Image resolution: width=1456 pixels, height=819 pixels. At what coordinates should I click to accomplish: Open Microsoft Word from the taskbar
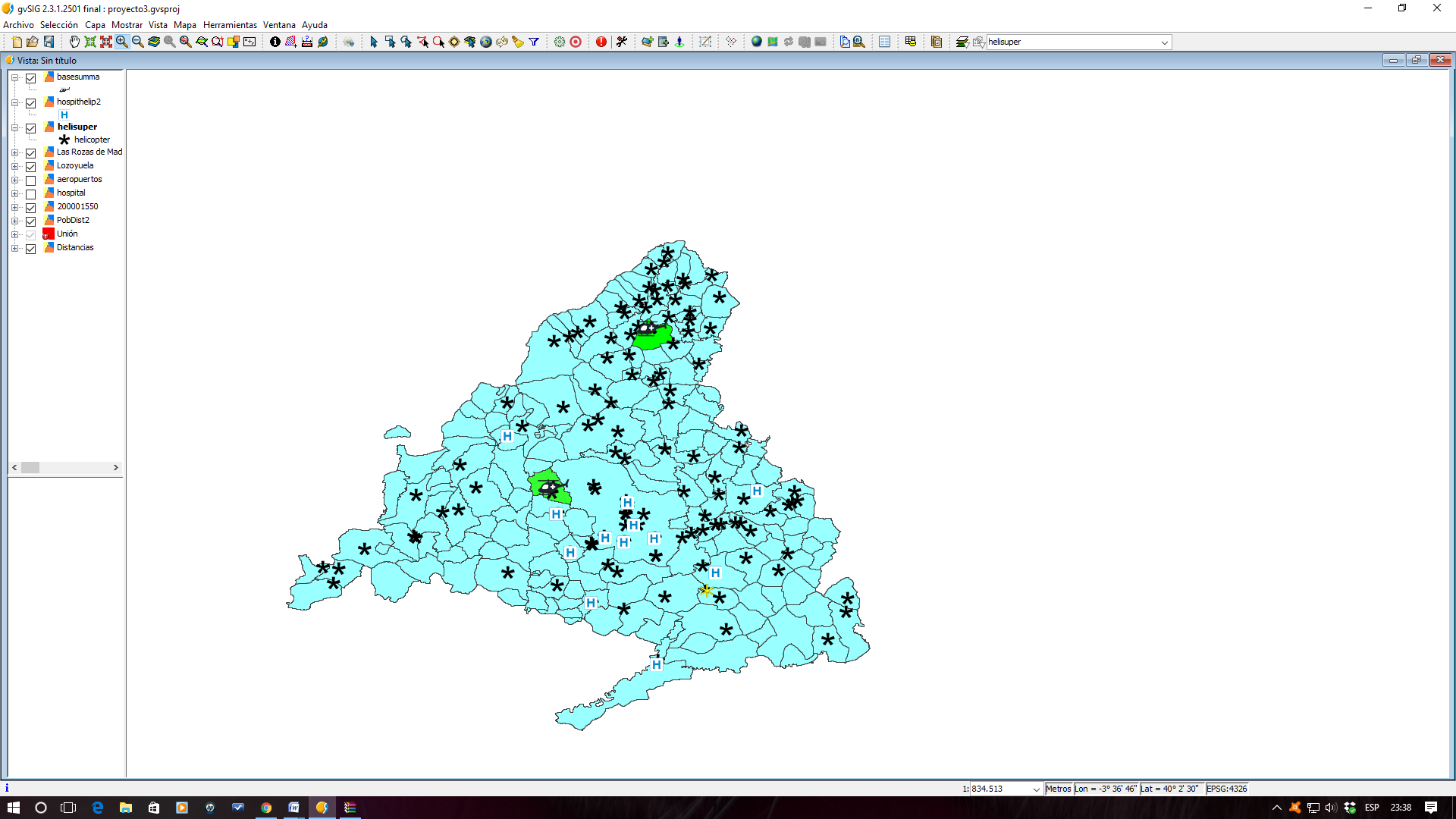293,808
